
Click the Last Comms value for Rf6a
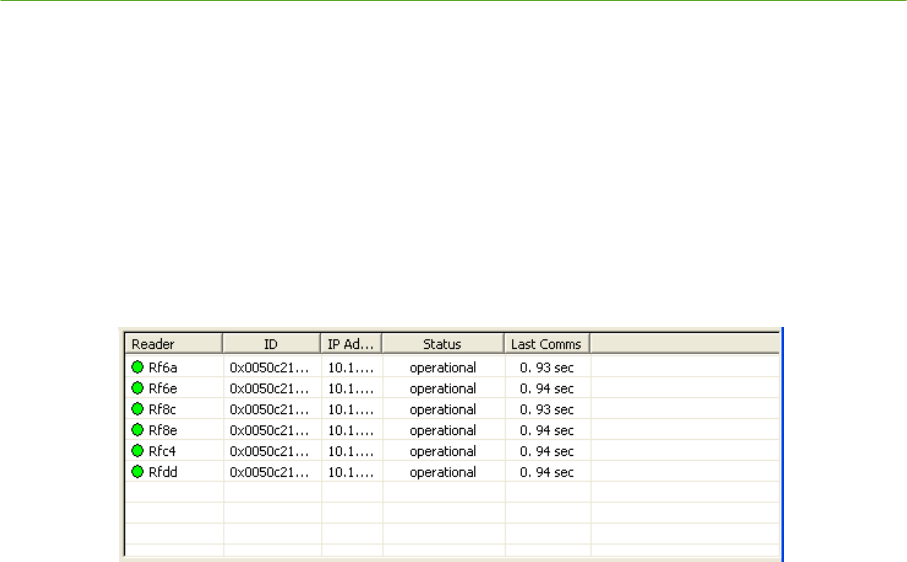point(547,368)
